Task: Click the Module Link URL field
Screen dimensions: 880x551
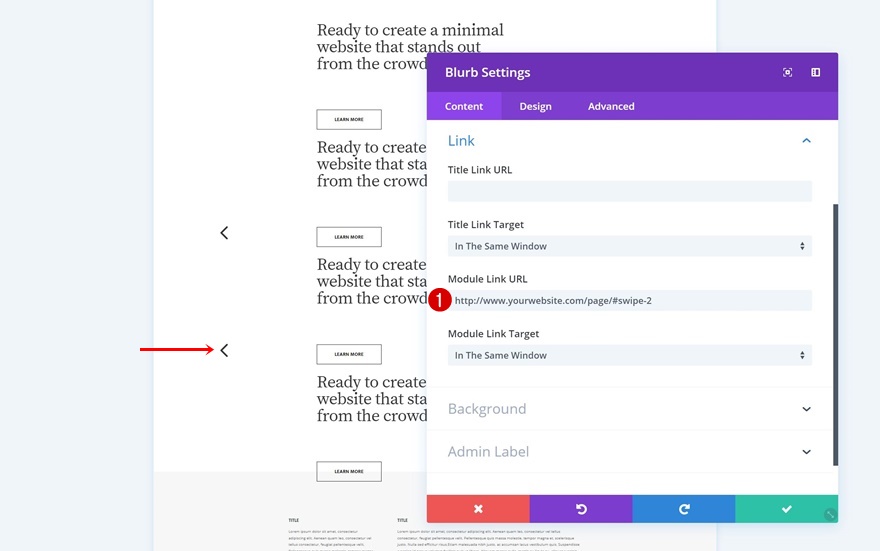Action: point(630,300)
